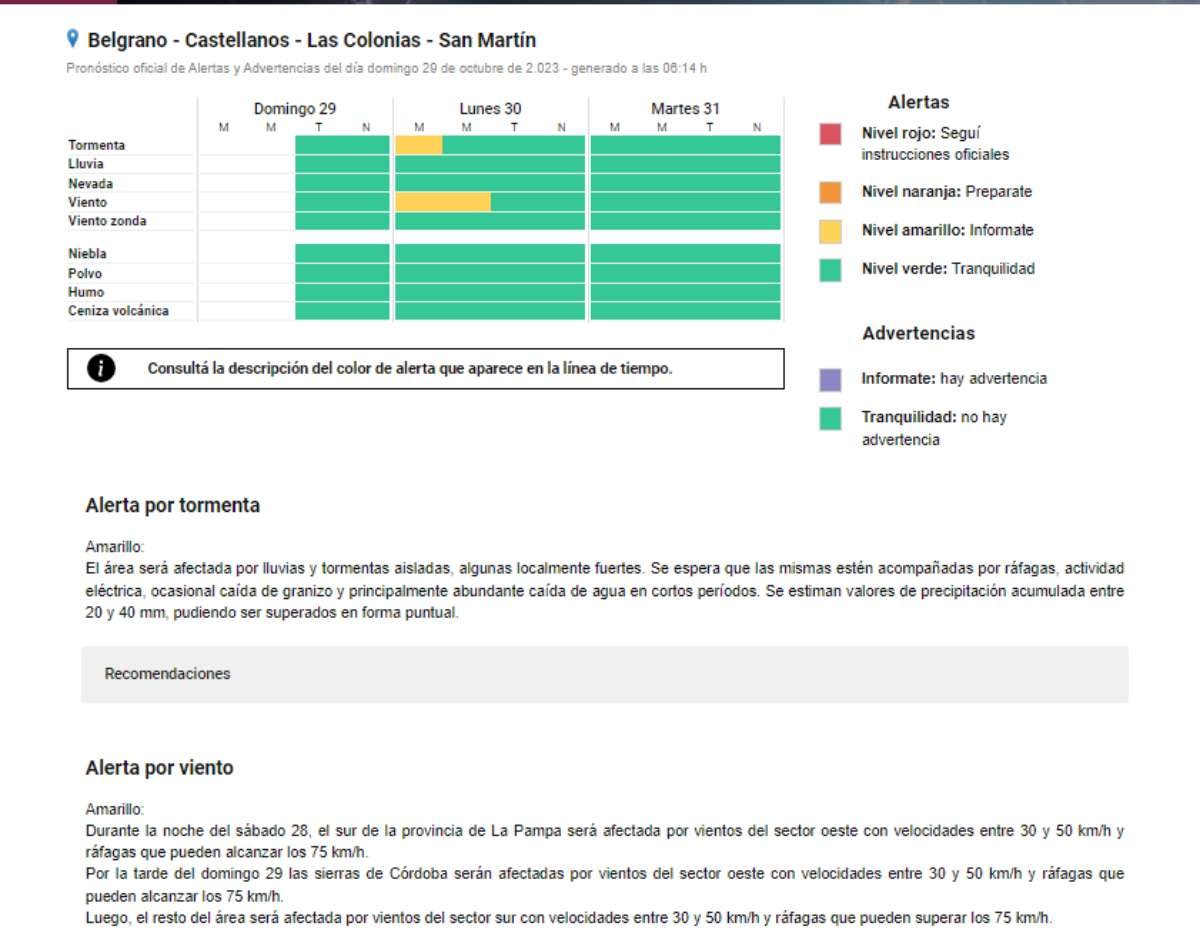The height and width of the screenshot is (943, 1200).
Task: Click the green Nivel verde legend swatch
Action: click(x=830, y=270)
